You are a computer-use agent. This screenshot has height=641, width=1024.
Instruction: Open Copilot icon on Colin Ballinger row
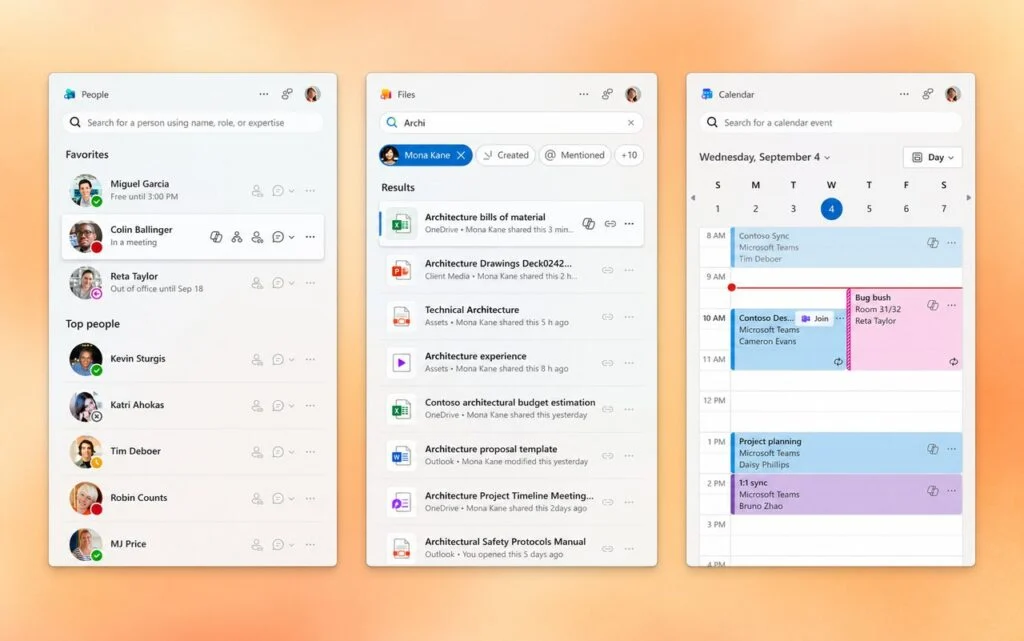click(216, 237)
